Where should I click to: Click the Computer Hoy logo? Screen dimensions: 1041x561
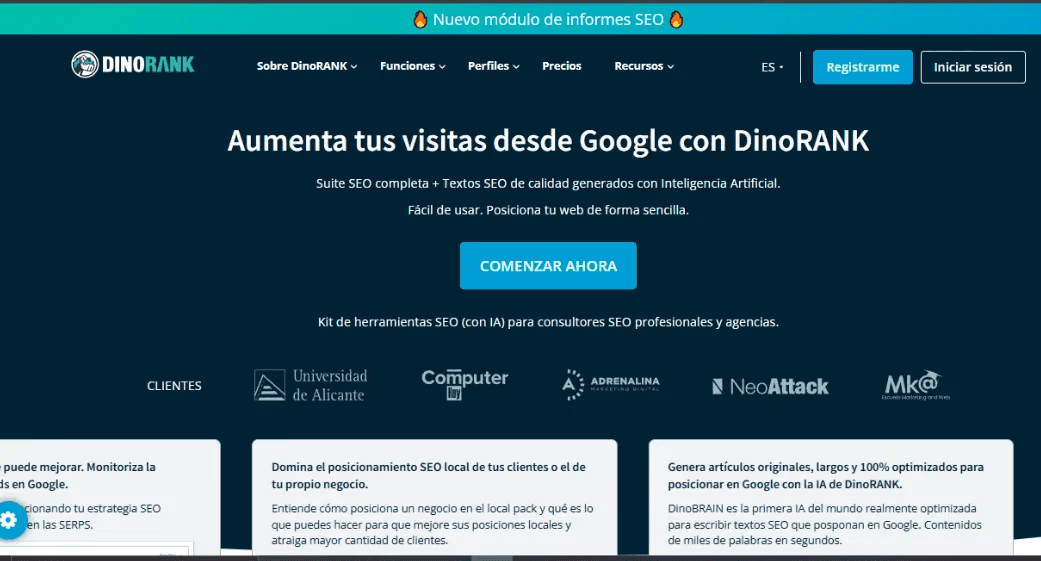coord(465,384)
